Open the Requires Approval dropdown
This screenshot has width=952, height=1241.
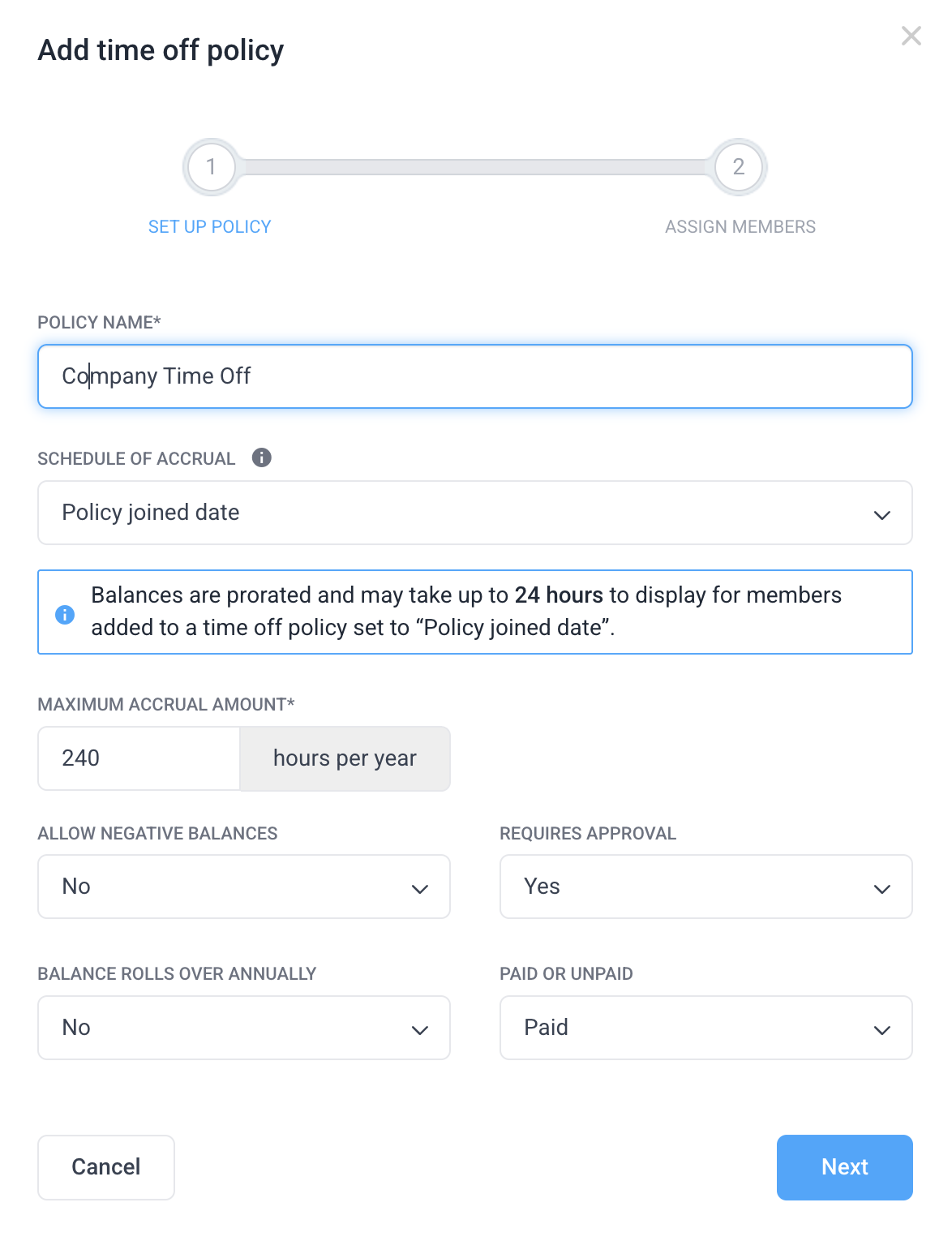coord(705,887)
